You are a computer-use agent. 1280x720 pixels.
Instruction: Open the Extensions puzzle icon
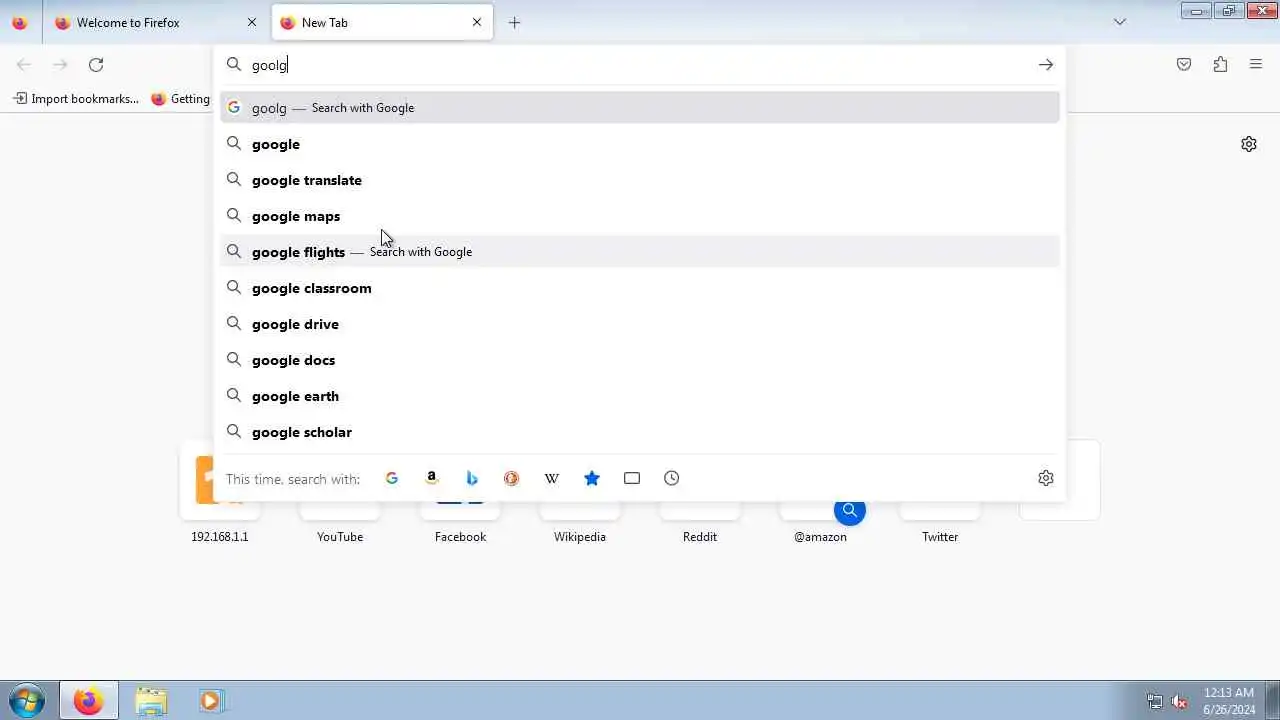click(1220, 65)
